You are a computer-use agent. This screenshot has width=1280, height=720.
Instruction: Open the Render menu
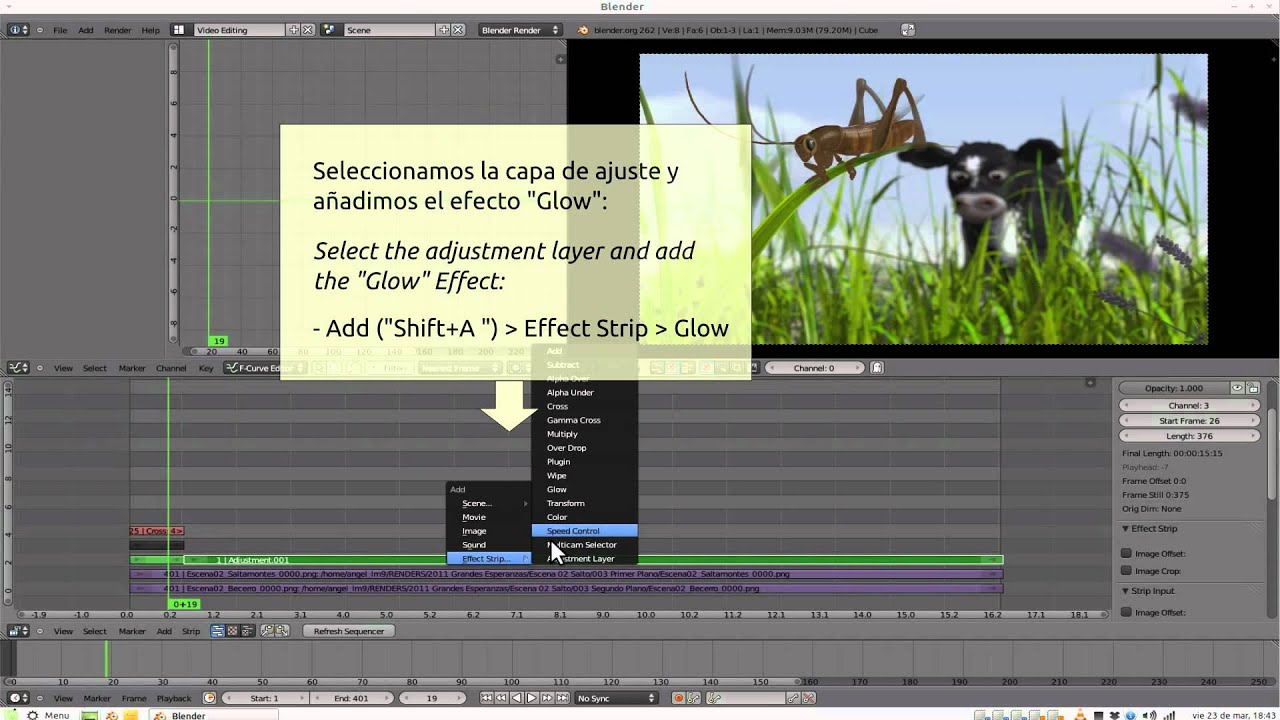click(x=118, y=30)
